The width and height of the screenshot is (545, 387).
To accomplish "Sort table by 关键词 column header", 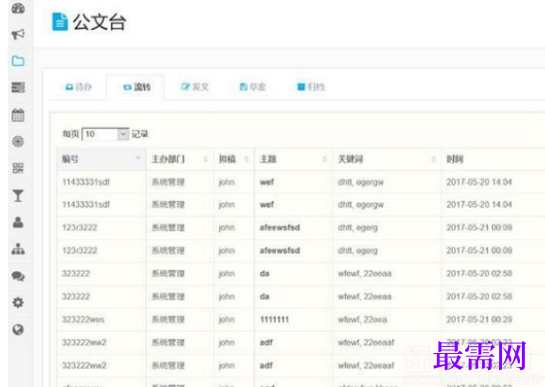I will point(387,159).
